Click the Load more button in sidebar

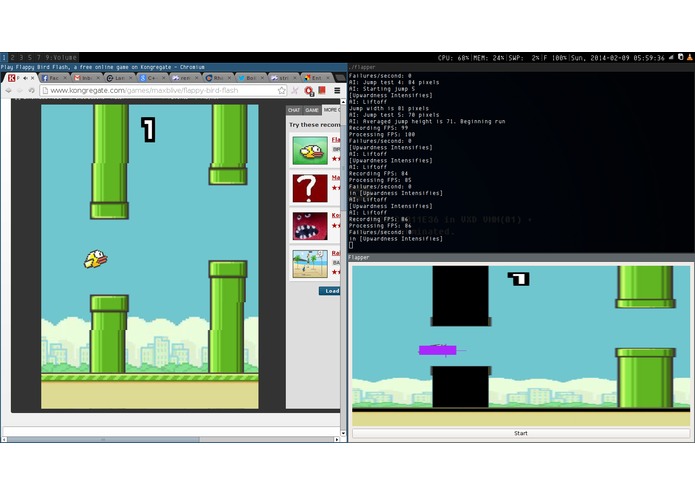pyautogui.click(x=330, y=291)
